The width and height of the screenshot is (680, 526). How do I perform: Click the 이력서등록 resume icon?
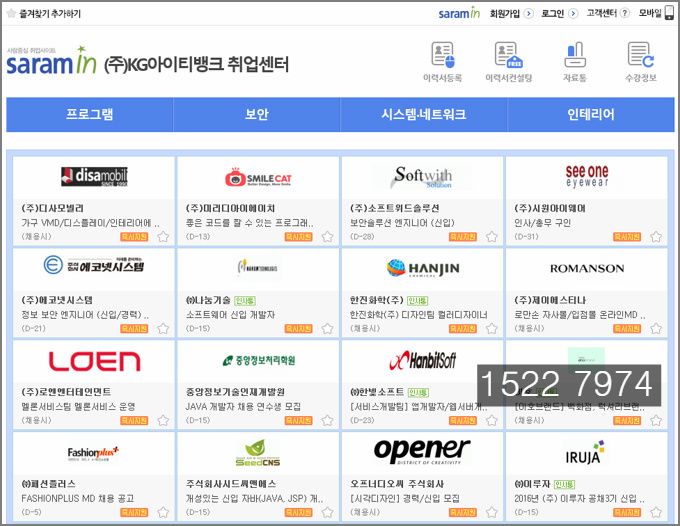pyautogui.click(x=443, y=55)
